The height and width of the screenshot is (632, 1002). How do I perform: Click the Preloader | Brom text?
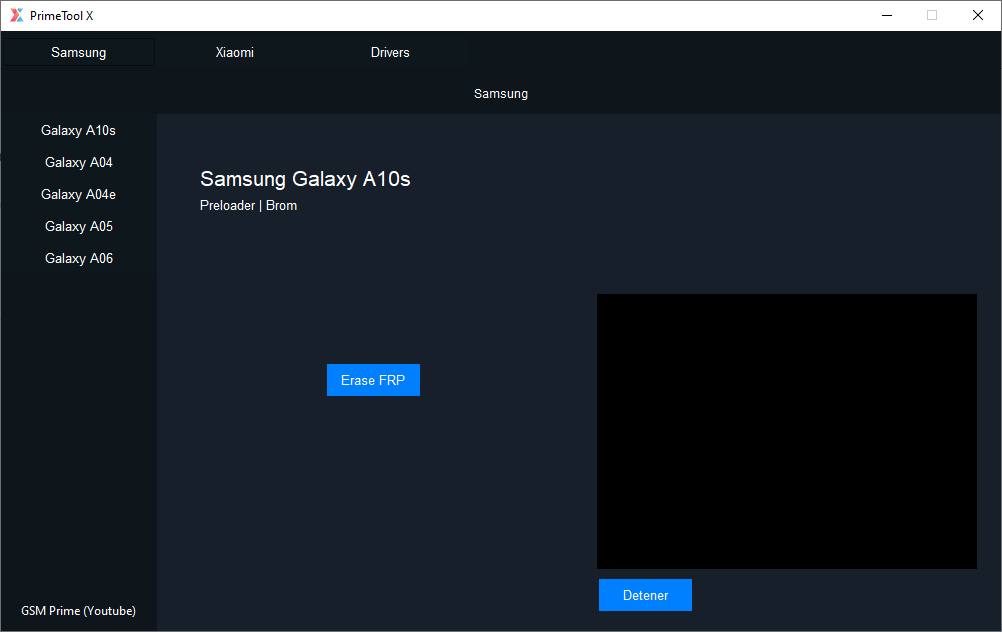[249, 206]
